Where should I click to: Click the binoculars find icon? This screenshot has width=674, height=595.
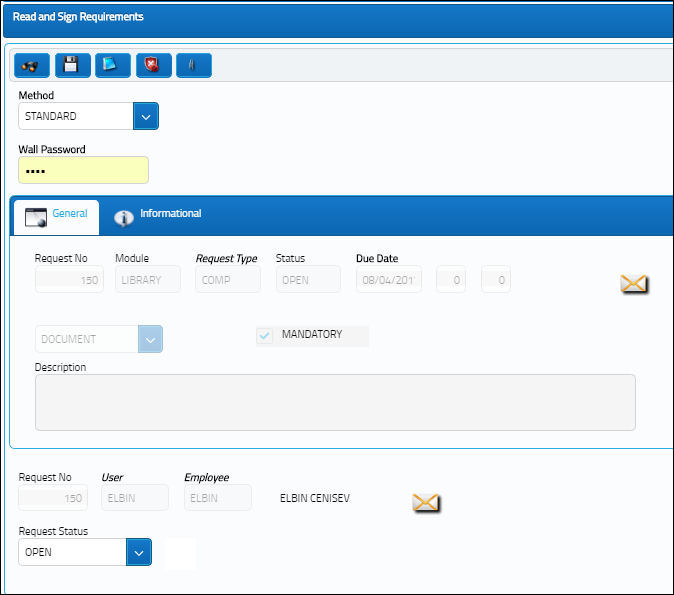point(30,65)
